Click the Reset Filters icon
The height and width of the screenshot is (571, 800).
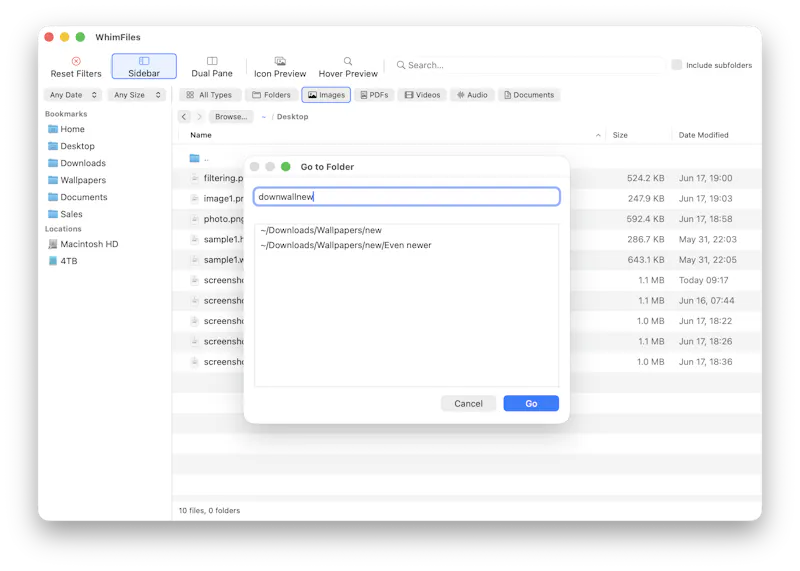[x=76, y=61]
